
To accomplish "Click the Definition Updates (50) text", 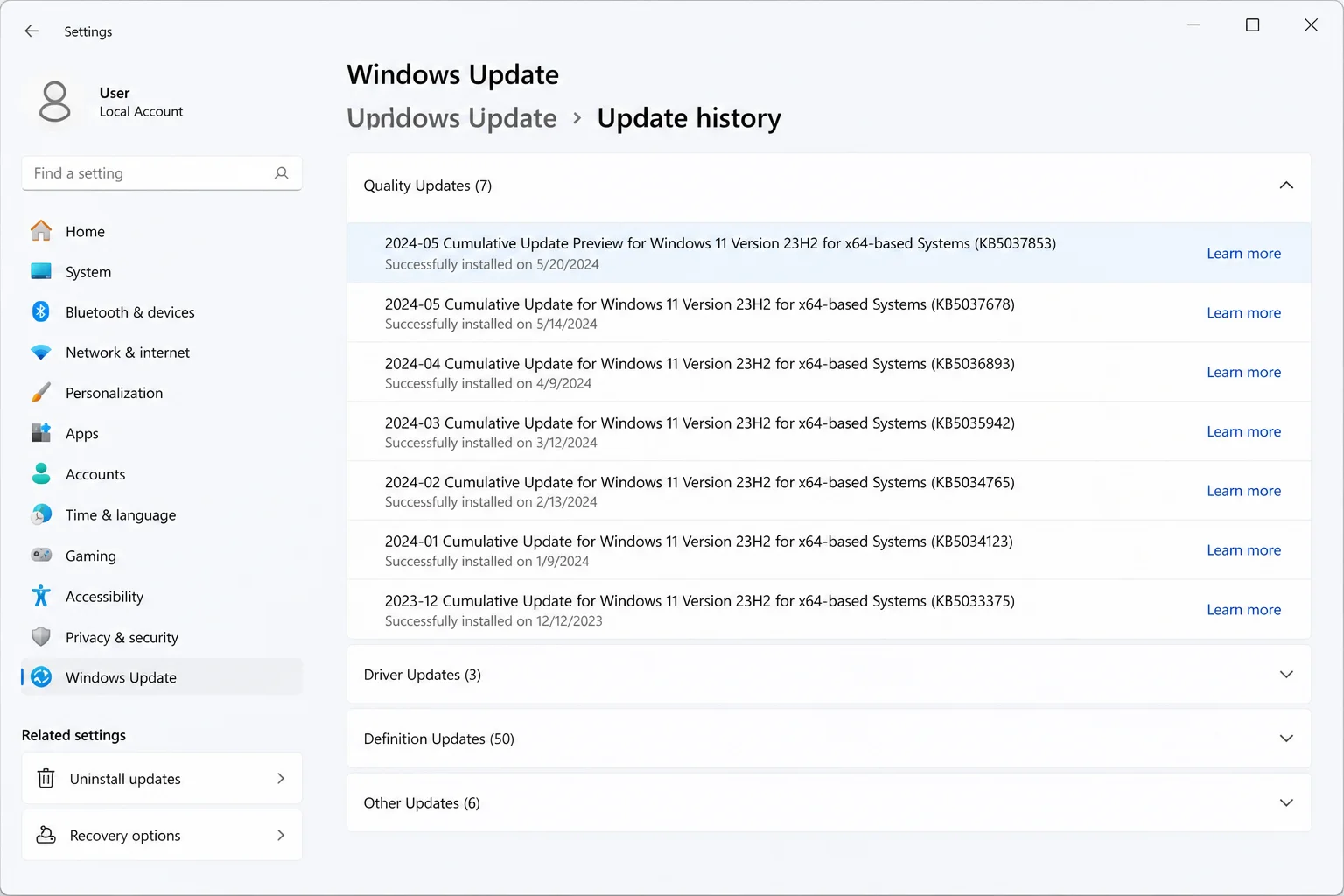I will coord(439,738).
